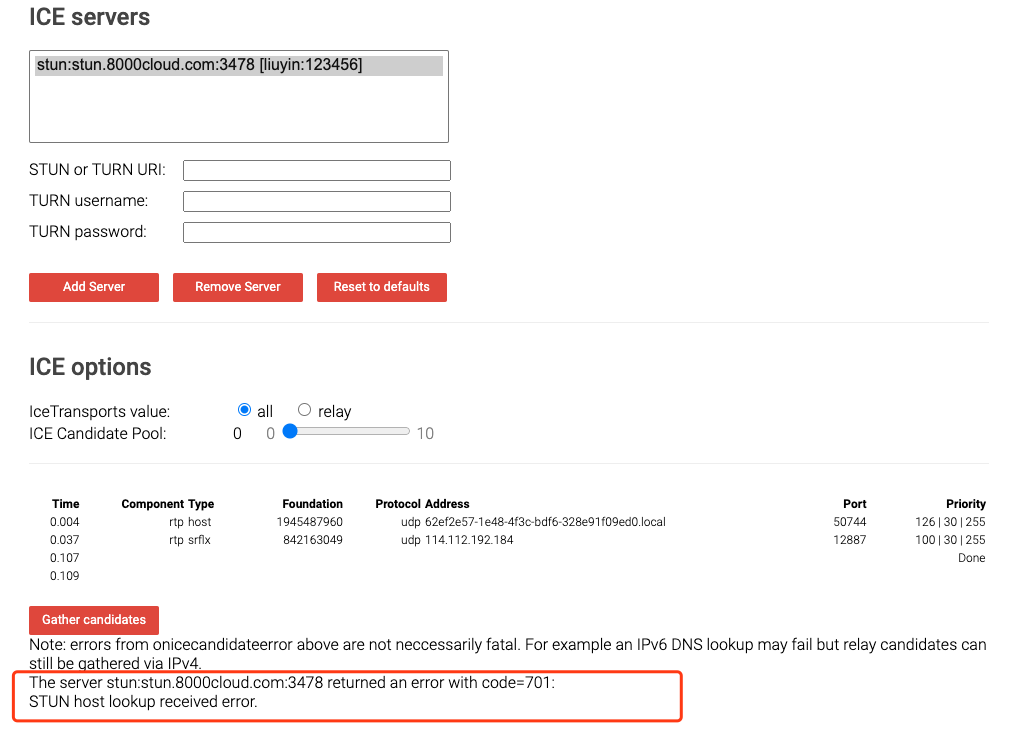The image size is (1026, 733).
Task: Select the 'relay' IceTransports radio button
Action: (x=304, y=410)
